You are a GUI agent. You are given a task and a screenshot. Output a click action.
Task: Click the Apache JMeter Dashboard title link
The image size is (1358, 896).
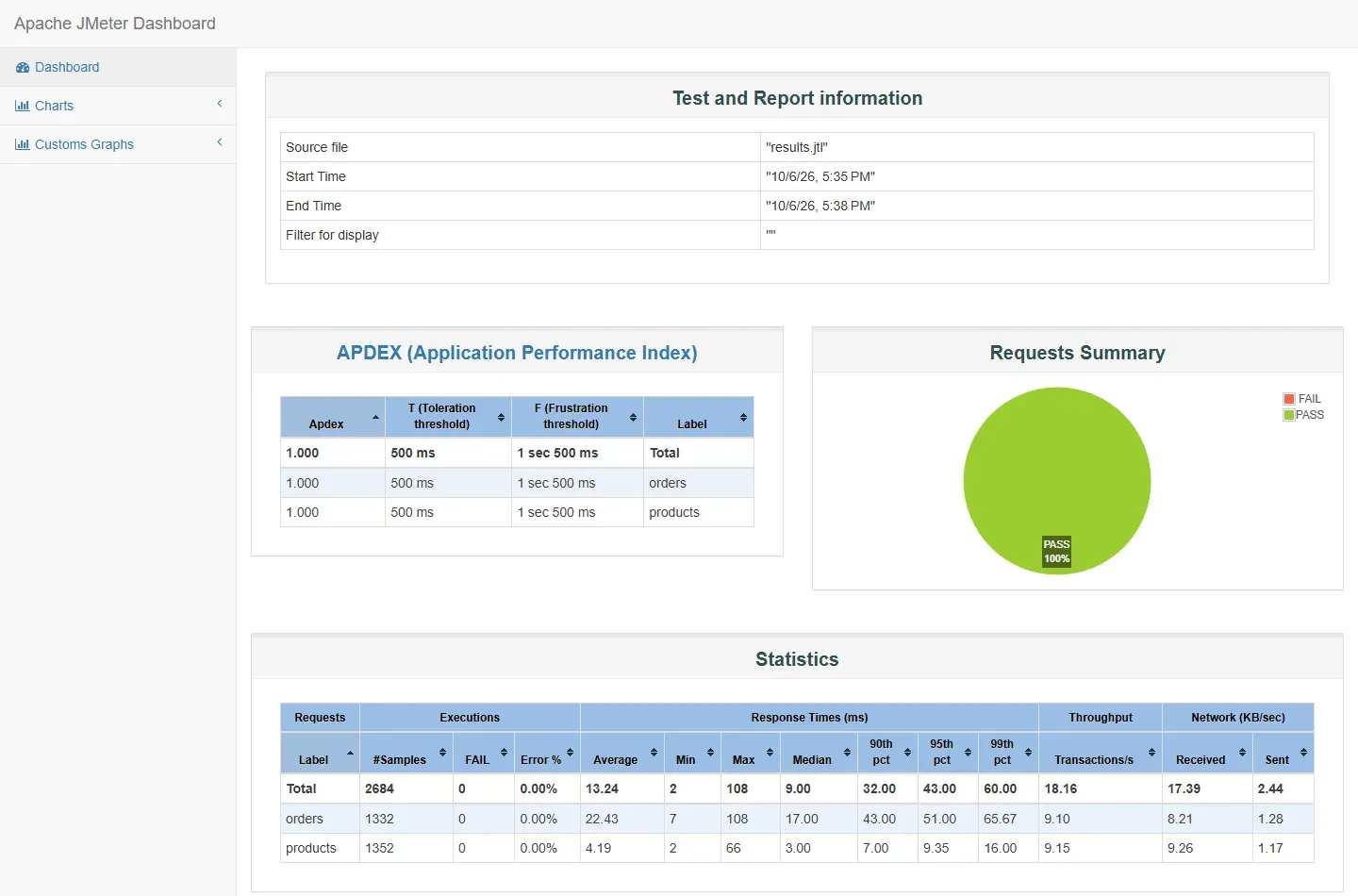(115, 24)
